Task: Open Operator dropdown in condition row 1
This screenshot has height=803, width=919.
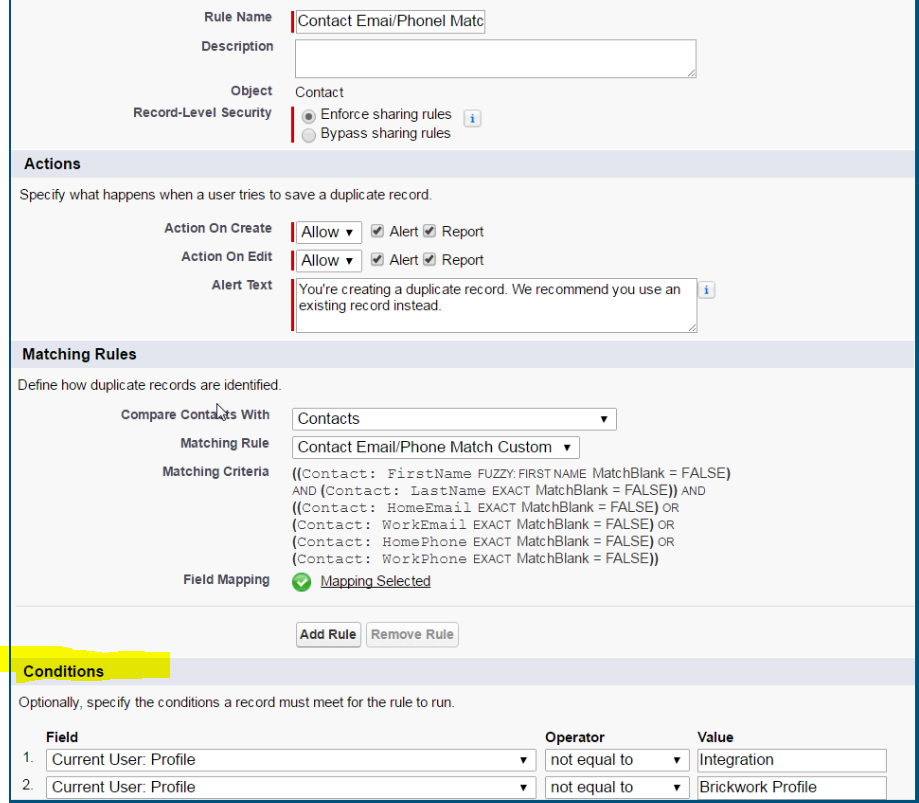Action: pos(617,760)
